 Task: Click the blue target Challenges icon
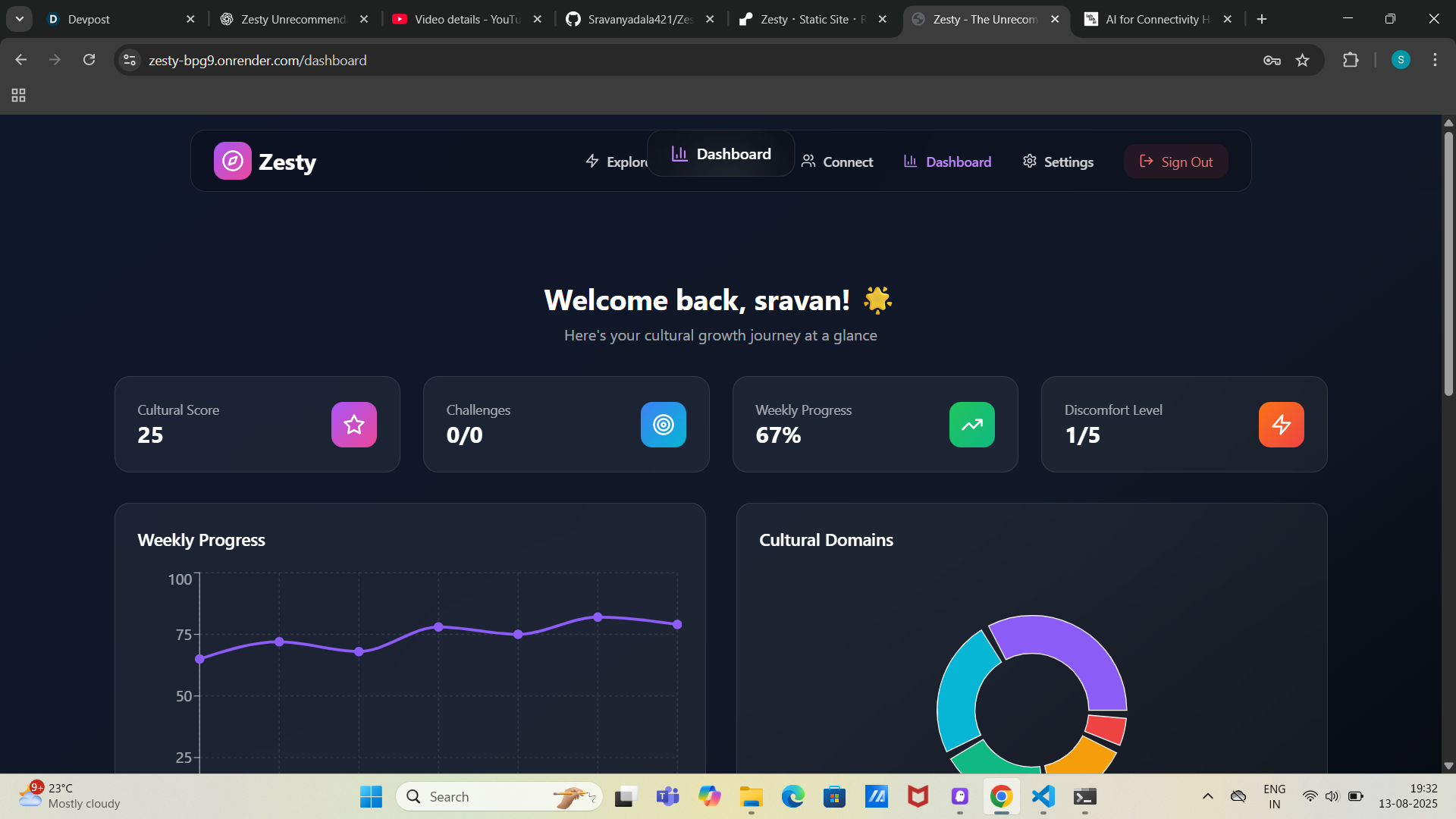point(663,425)
